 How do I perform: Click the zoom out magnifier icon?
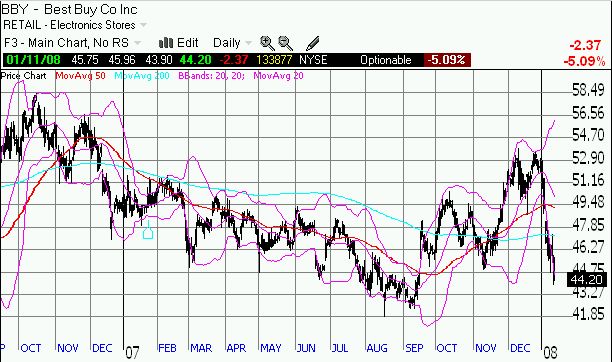pyautogui.click(x=286, y=43)
